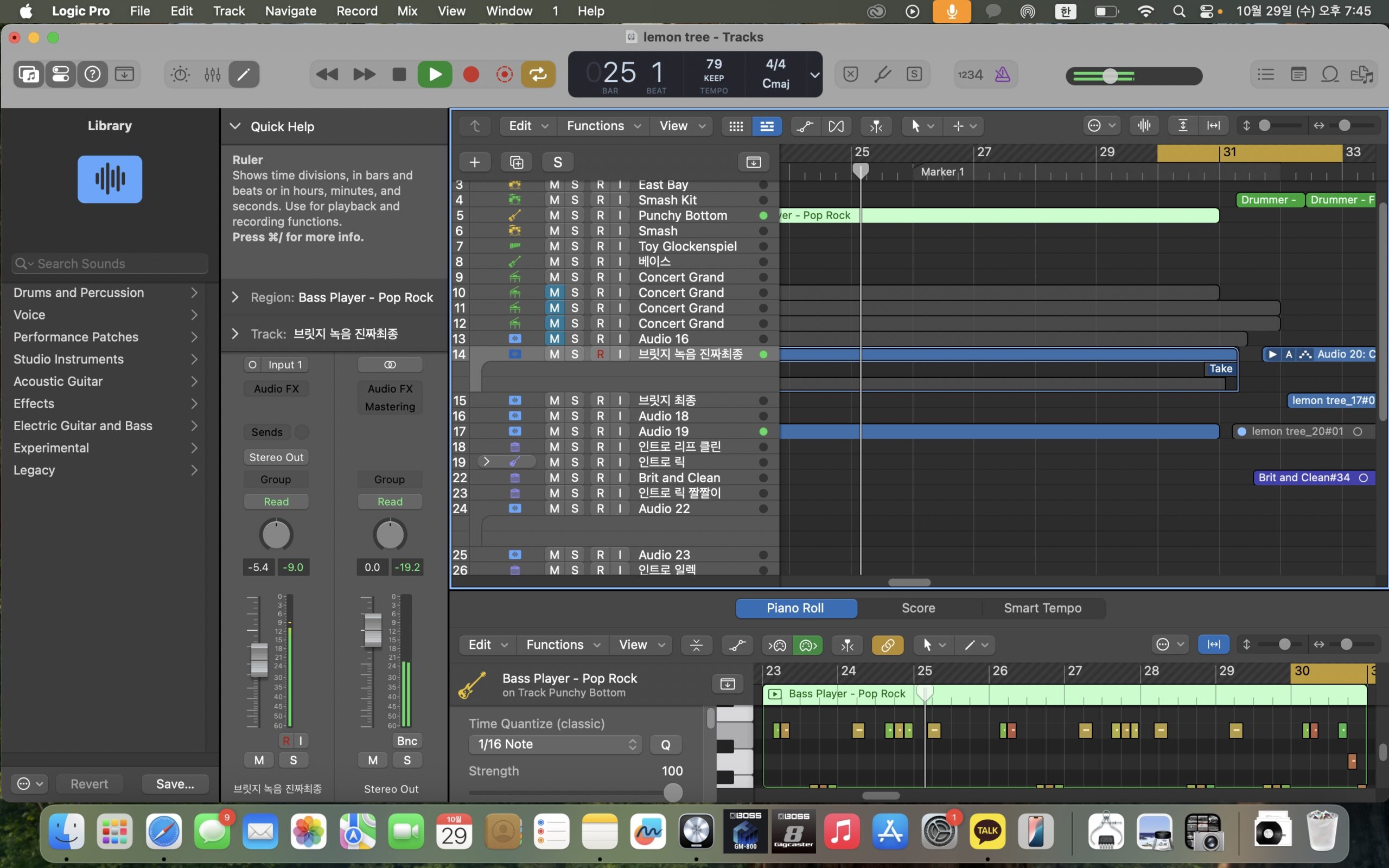Click the Record button in transport
1389x868 pixels.
(x=470, y=75)
